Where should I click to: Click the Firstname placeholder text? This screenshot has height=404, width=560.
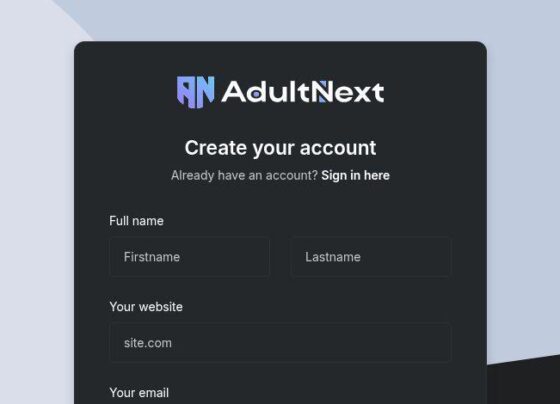click(152, 257)
